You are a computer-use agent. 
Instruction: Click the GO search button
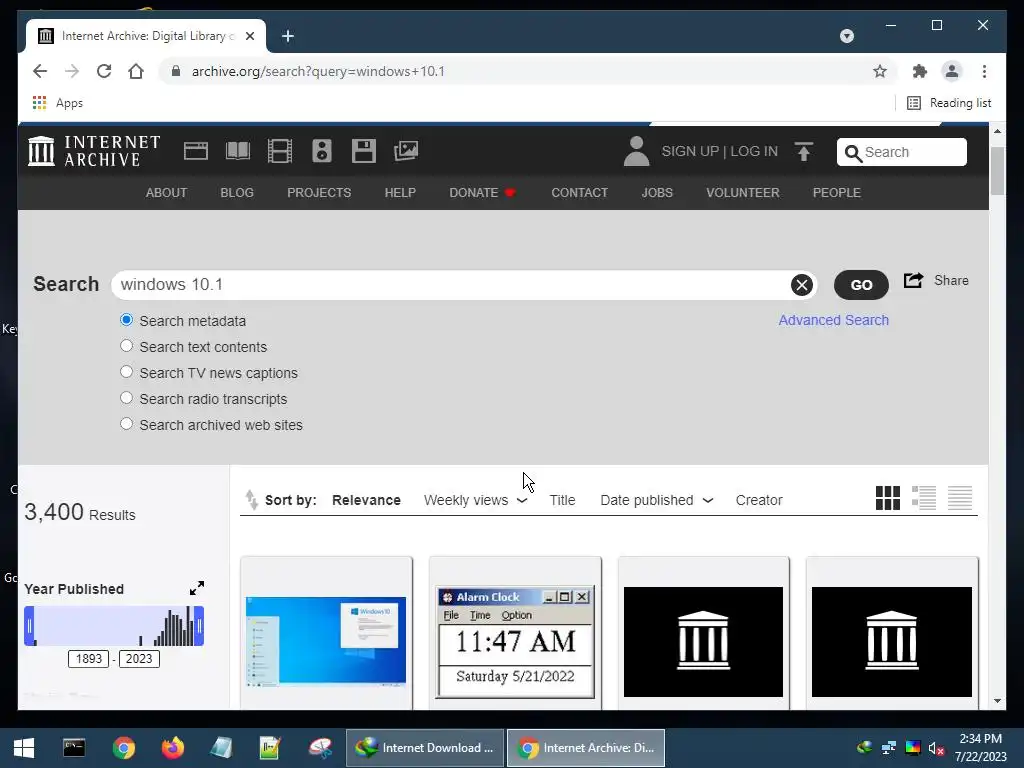point(861,285)
